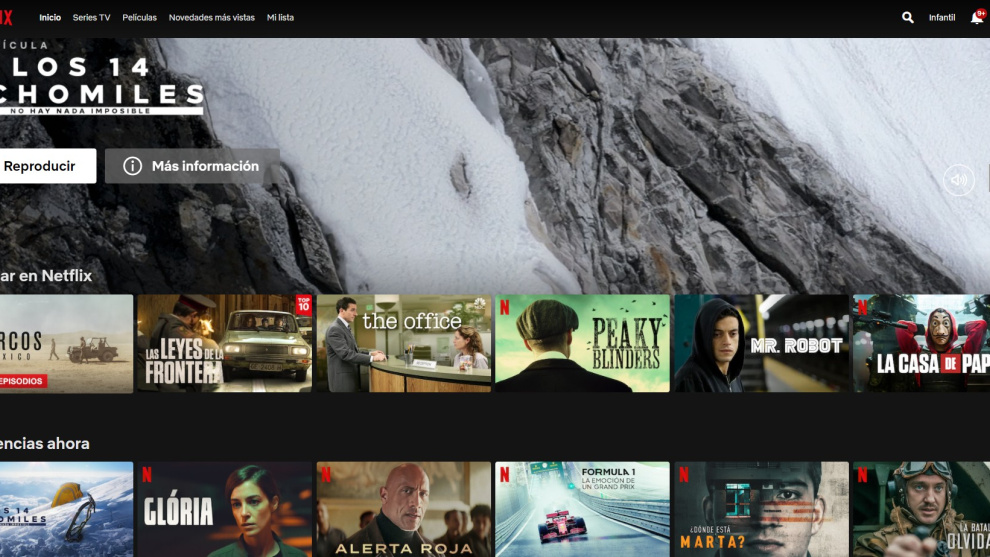Open the Formula 1 documentary thumbnail
This screenshot has height=557, width=990.
pyautogui.click(x=582, y=508)
